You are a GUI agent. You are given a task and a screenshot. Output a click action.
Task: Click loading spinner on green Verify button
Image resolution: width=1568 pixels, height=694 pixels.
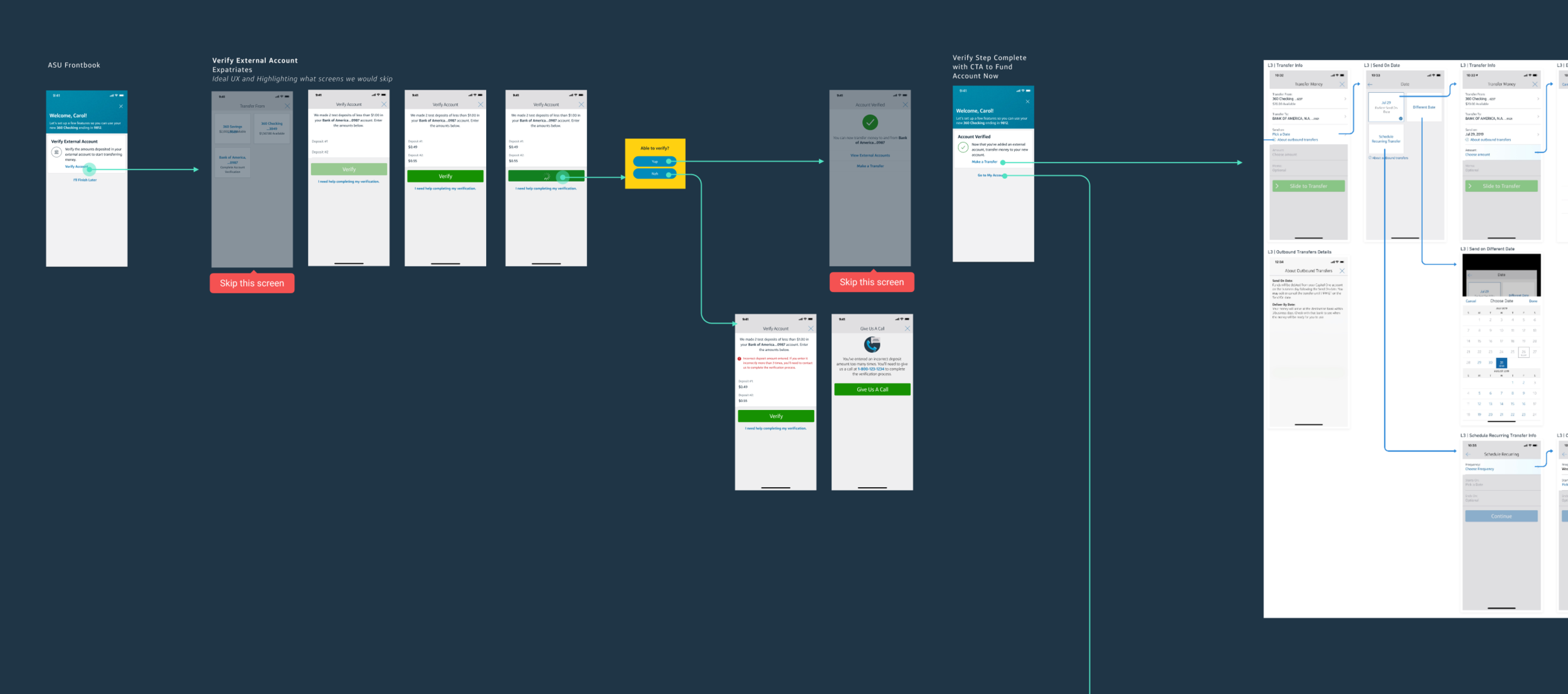click(546, 177)
